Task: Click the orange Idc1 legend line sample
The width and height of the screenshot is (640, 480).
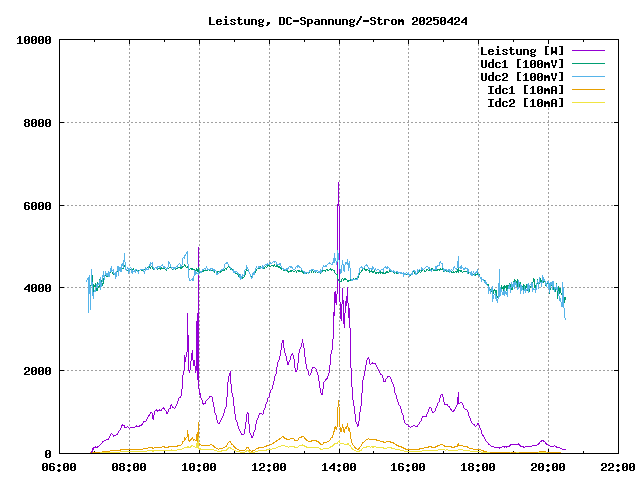Action: click(588, 89)
